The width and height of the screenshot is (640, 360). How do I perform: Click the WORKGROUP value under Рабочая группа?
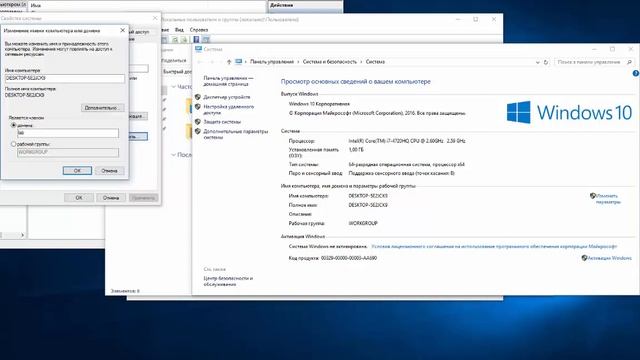[x=363, y=223]
